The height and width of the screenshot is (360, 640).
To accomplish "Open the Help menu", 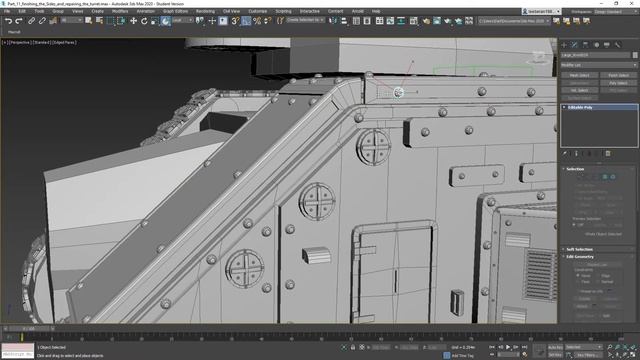I will (x=376, y=11).
